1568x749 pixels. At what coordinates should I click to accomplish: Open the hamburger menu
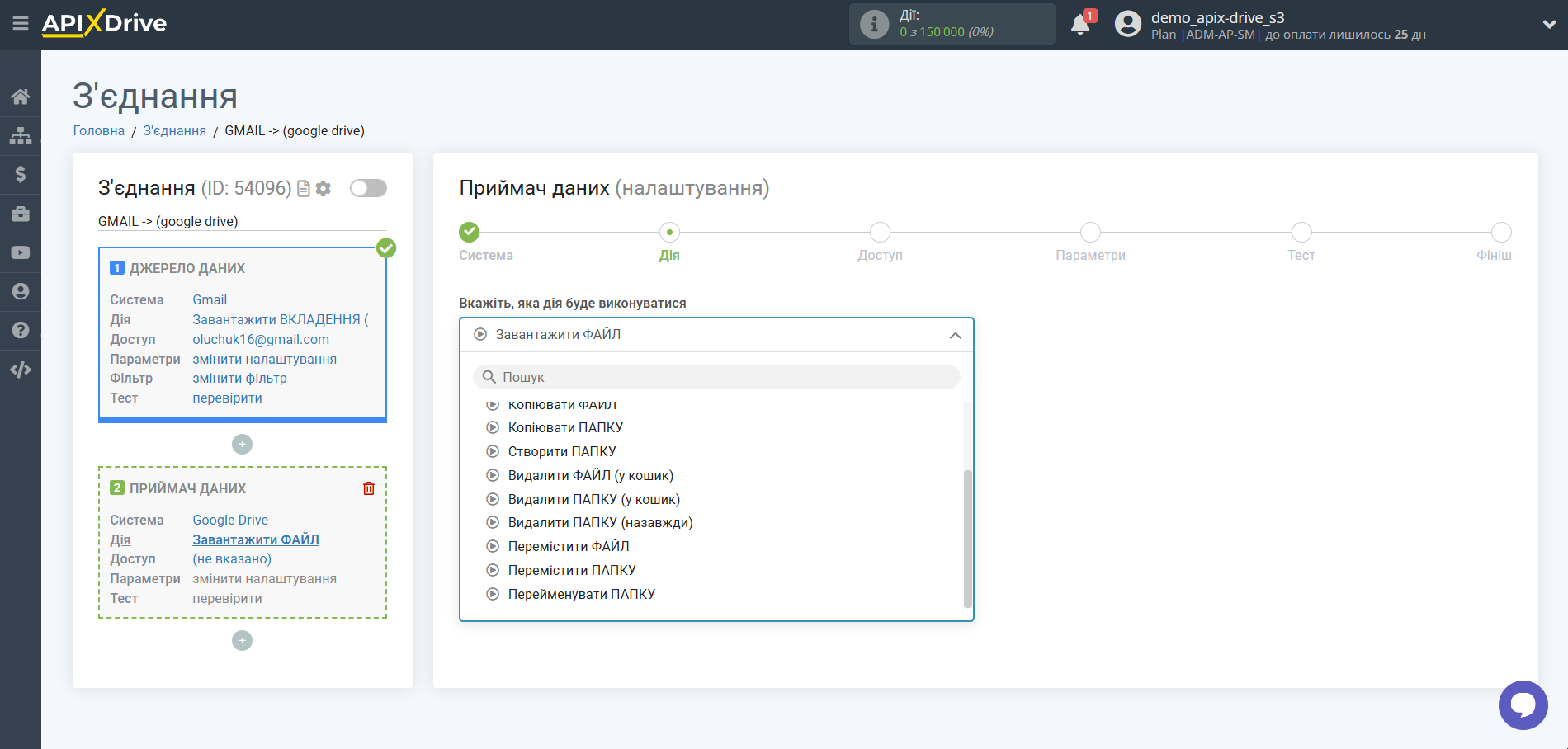pos(21,23)
